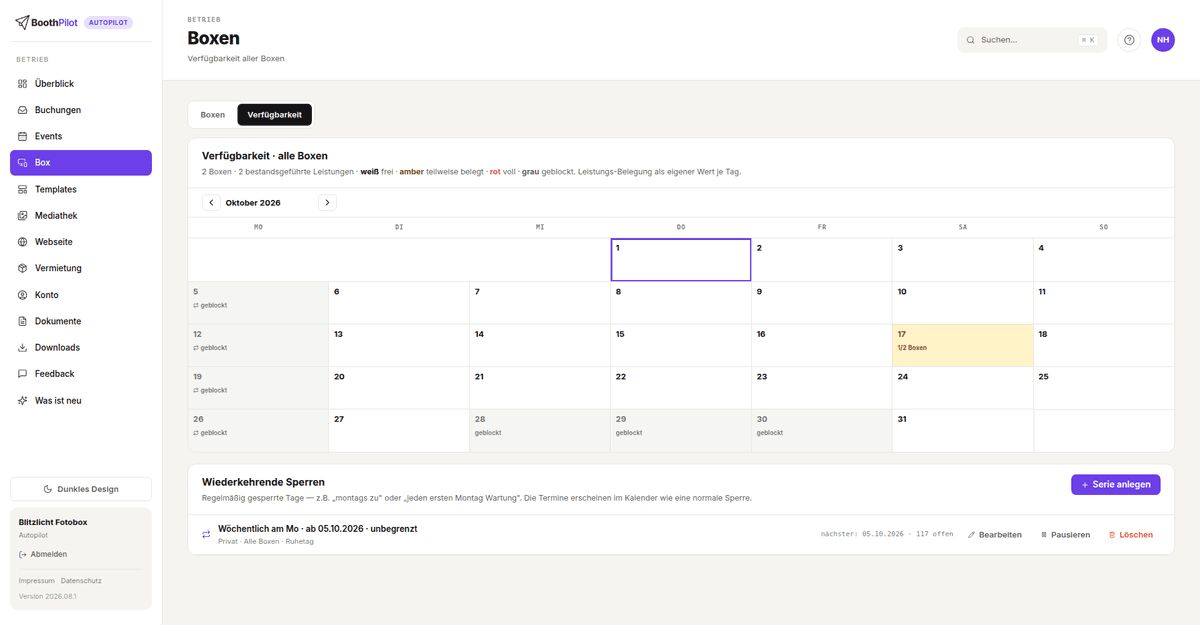Click the Oktober 2026 month label
The width and height of the screenshot is (1200, 625).
(253, 203)
